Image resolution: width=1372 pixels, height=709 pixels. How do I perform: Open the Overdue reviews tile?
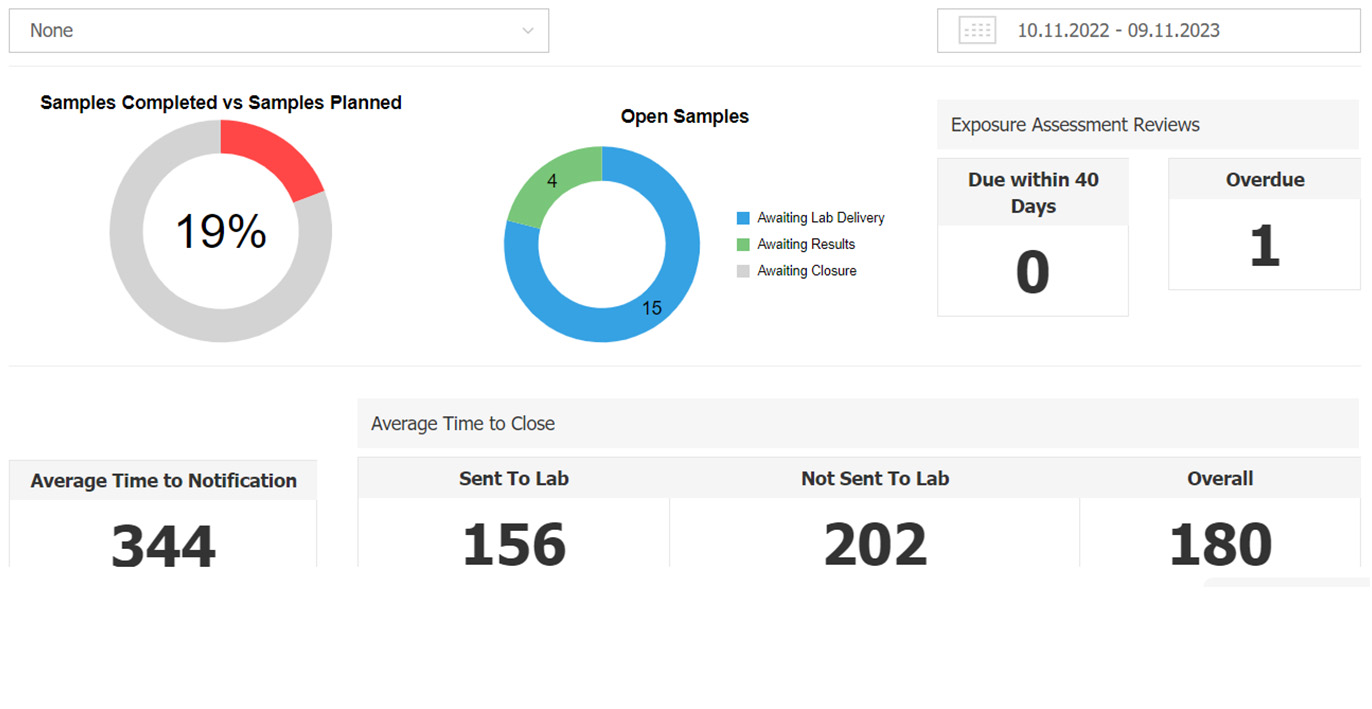click(x=1265, y=224)
